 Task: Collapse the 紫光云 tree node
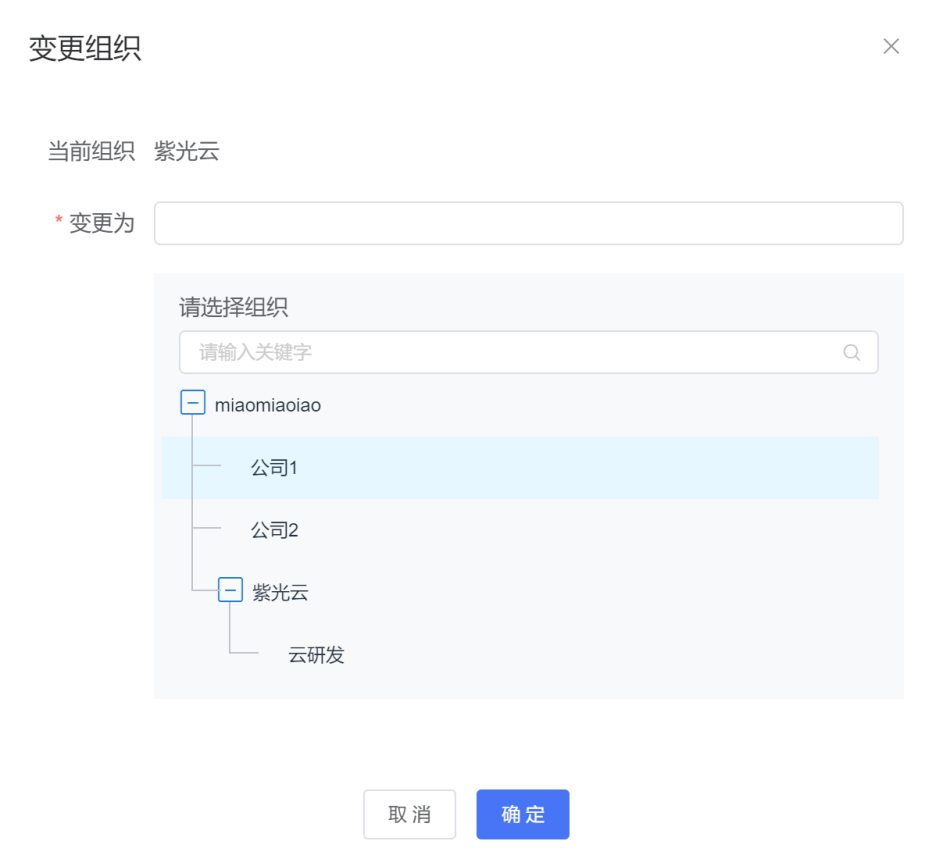point(230,590)
